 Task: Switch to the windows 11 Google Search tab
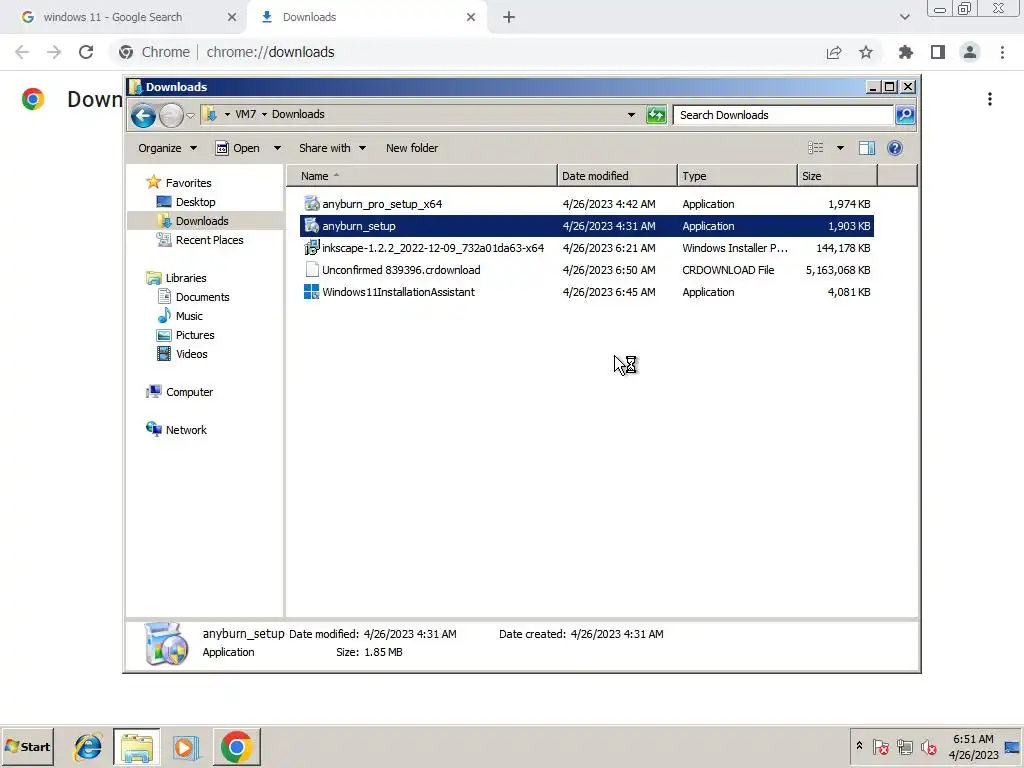[x=124, y=17]
